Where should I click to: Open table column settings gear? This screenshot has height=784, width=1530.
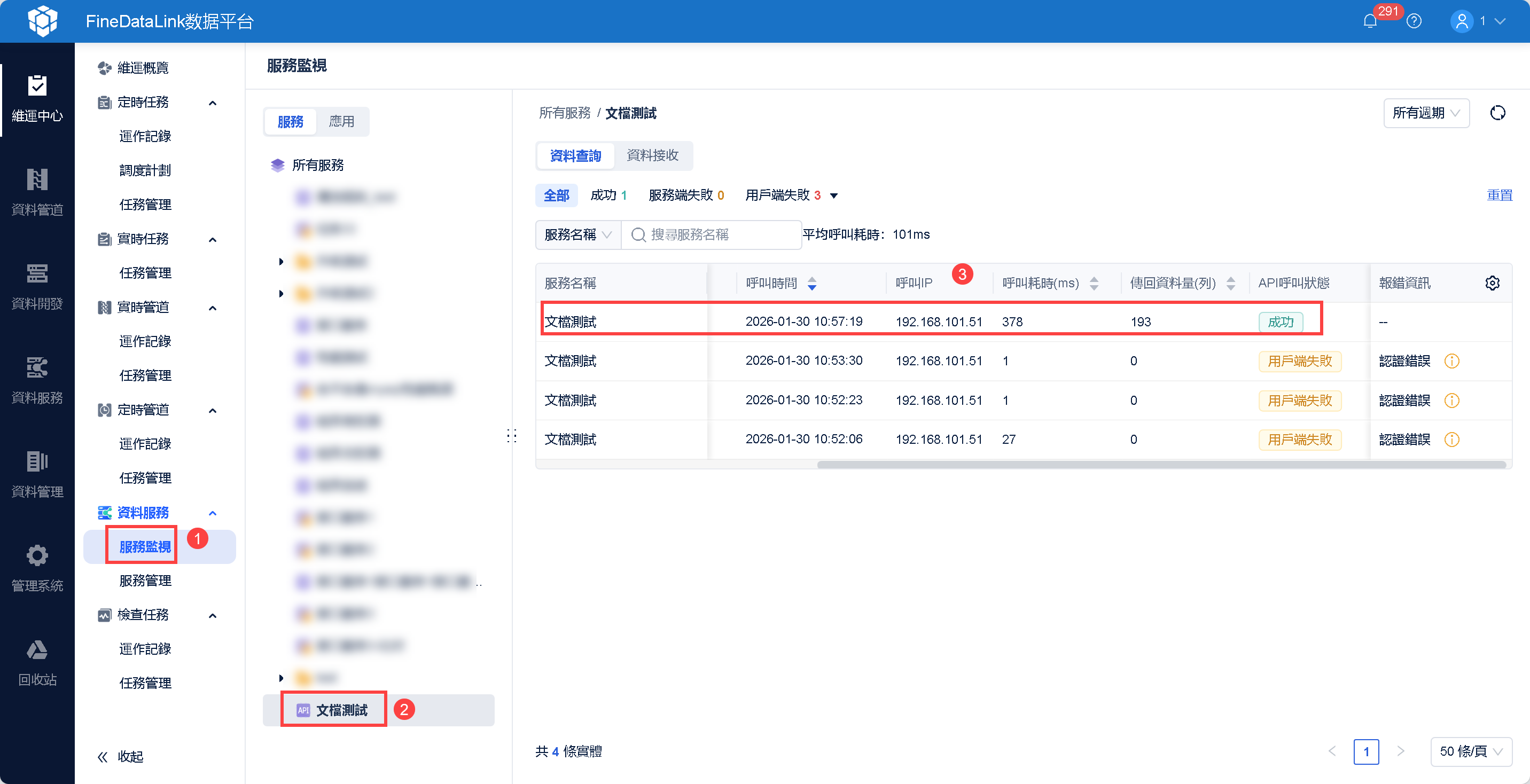point(1492,283)
